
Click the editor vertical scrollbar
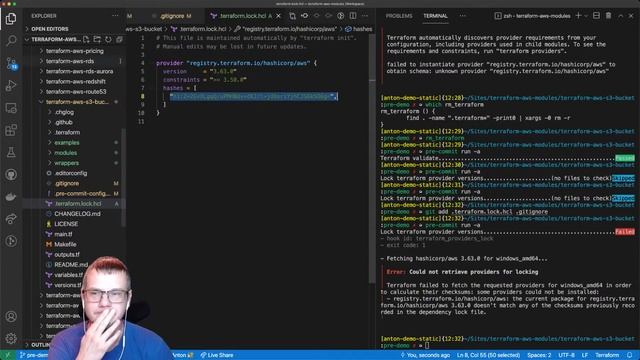pos(372,159)
